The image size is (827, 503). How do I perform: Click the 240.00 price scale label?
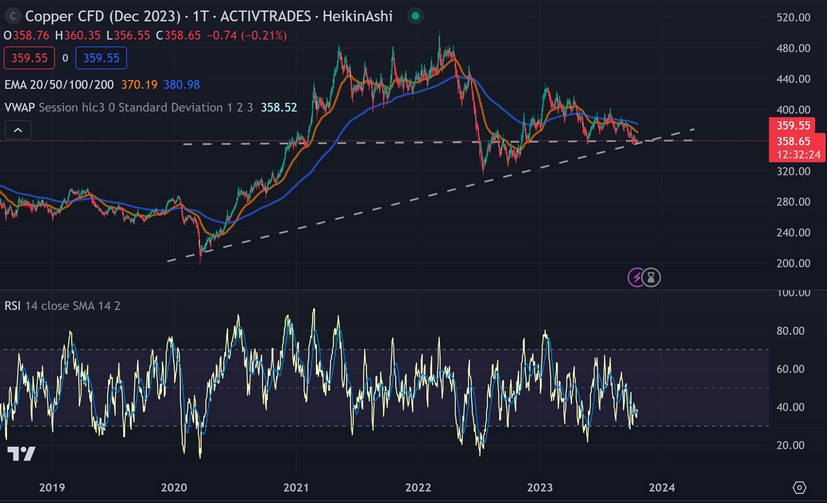793,232
